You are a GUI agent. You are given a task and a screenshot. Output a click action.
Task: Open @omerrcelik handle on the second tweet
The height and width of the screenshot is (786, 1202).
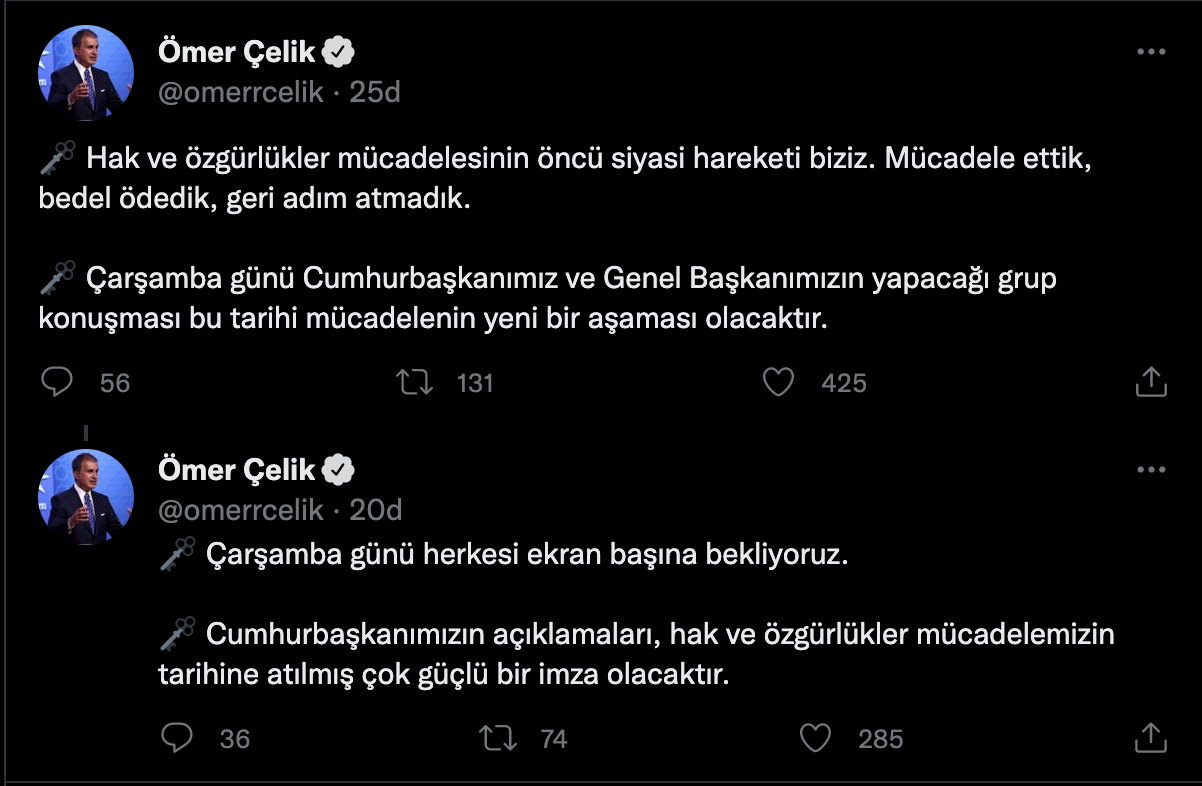[241, 510]
